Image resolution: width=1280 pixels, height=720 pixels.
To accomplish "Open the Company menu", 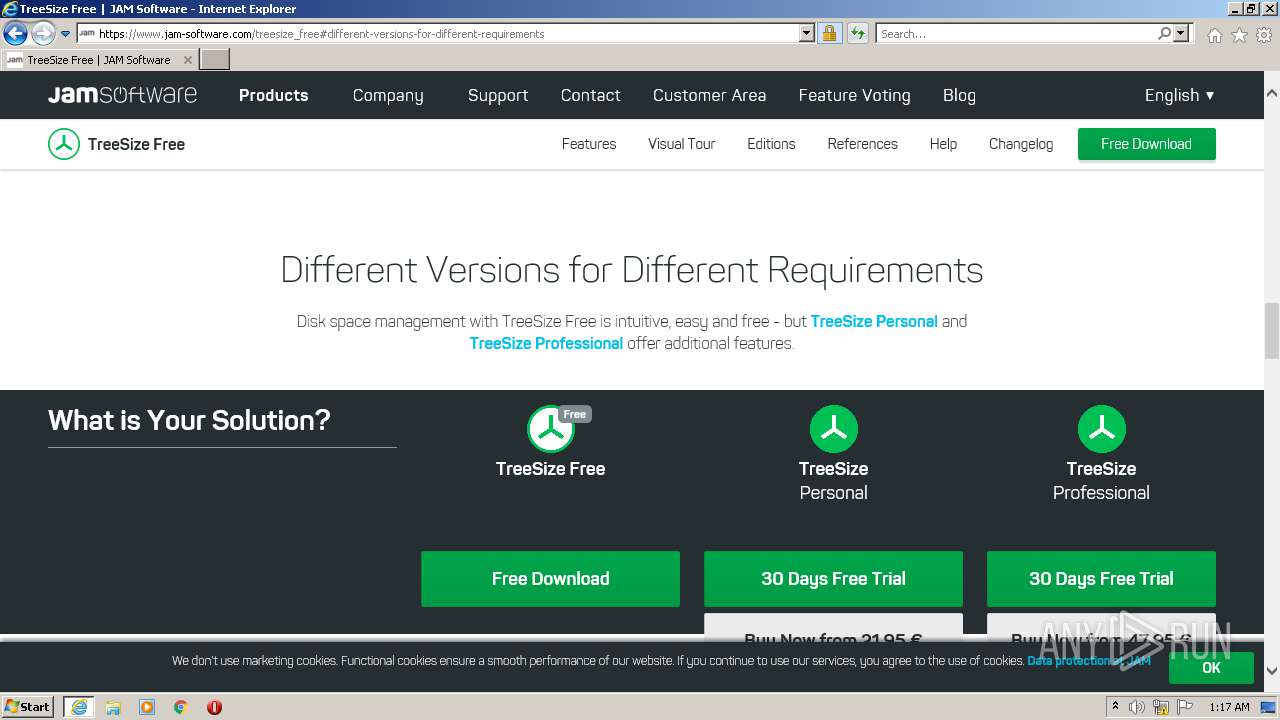I will coord(388,95).
